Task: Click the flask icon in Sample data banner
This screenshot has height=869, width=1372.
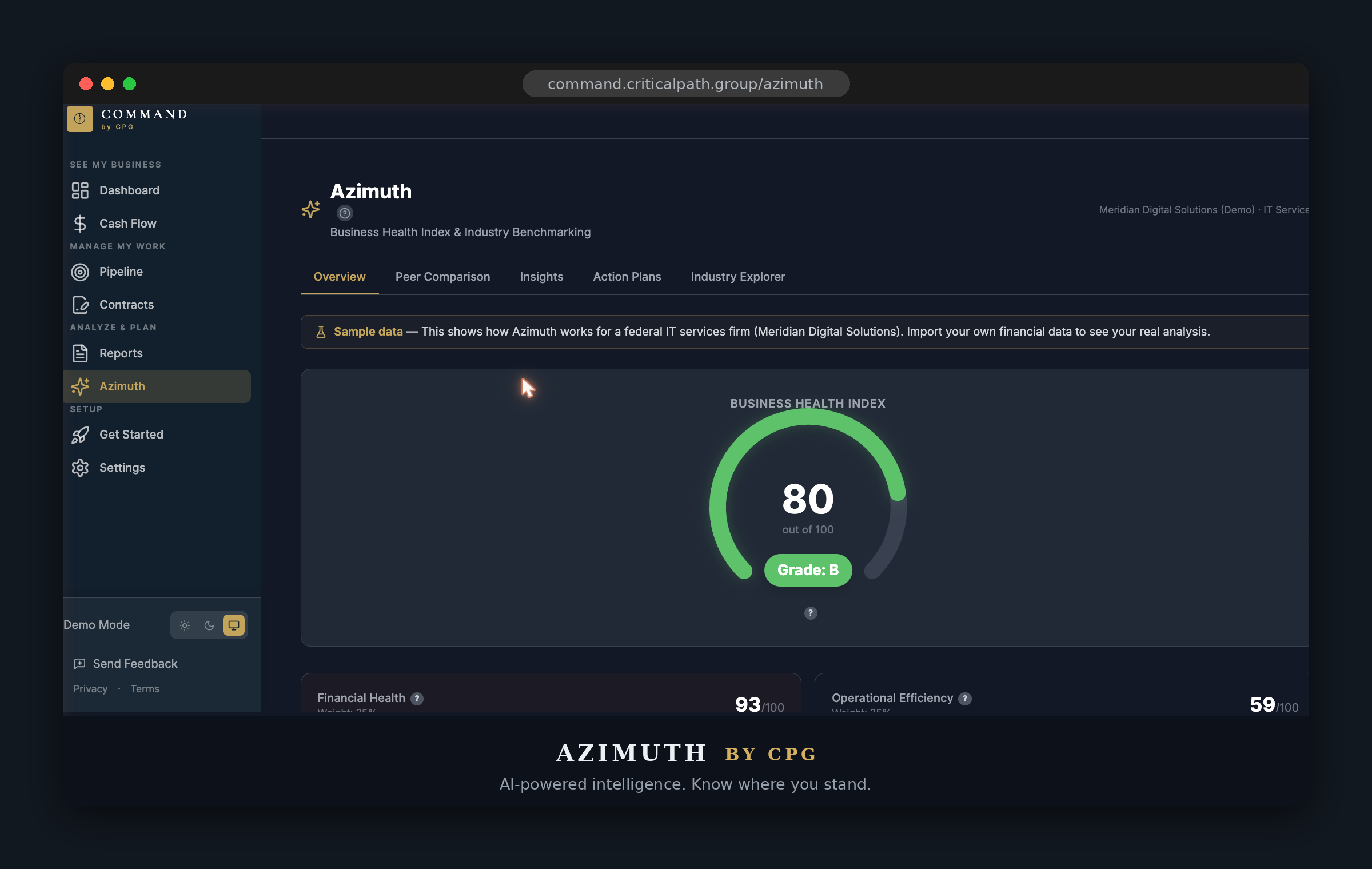Action: [x=321, y=332]
